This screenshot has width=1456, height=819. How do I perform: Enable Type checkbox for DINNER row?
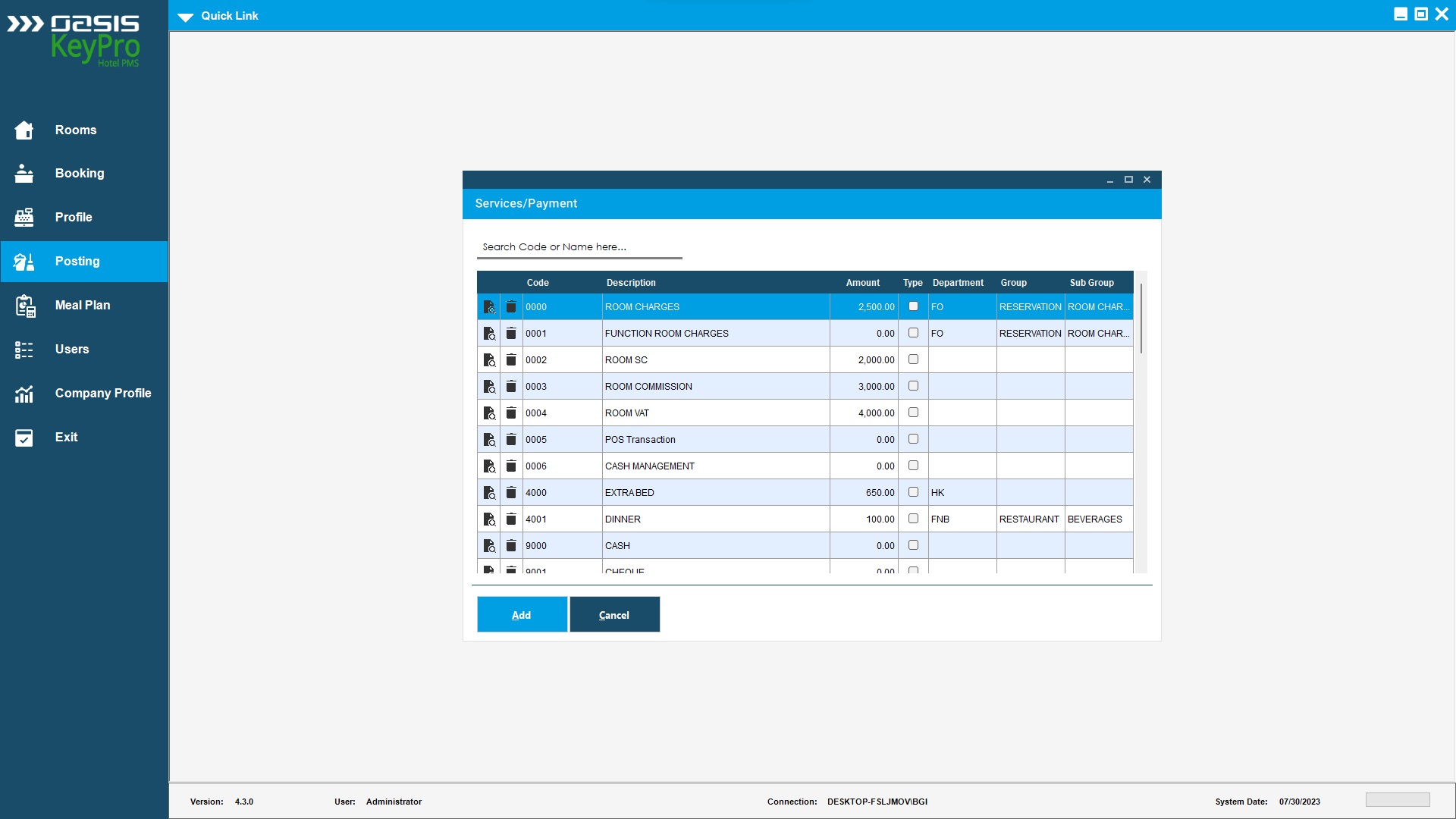tap(913, 519)
